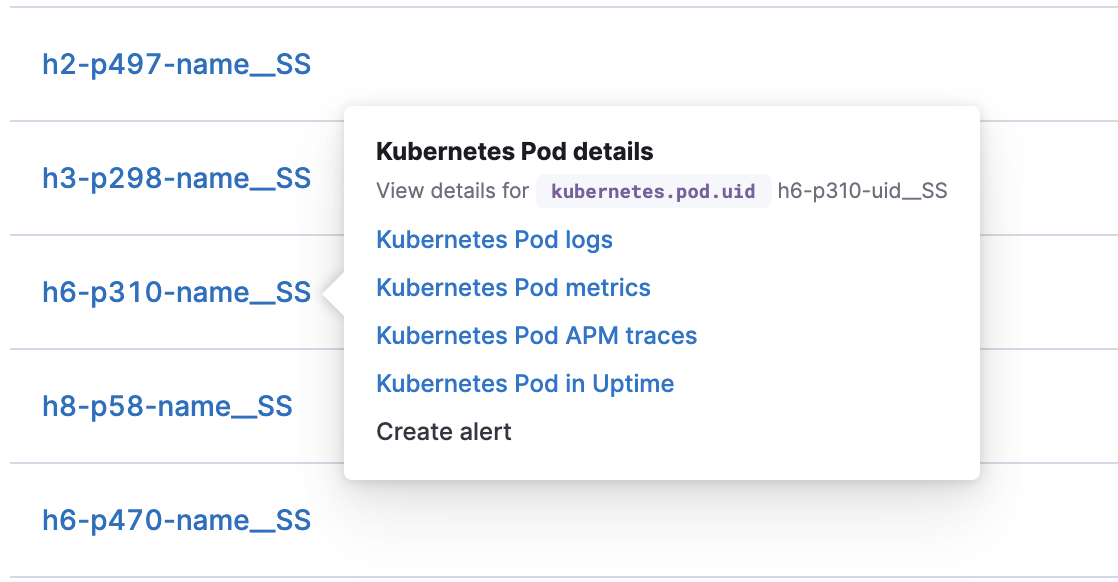1118x582 pixels.
Task: Open metrics view from the pod popover
Action: pyautogui.click(x=513, y=288)
